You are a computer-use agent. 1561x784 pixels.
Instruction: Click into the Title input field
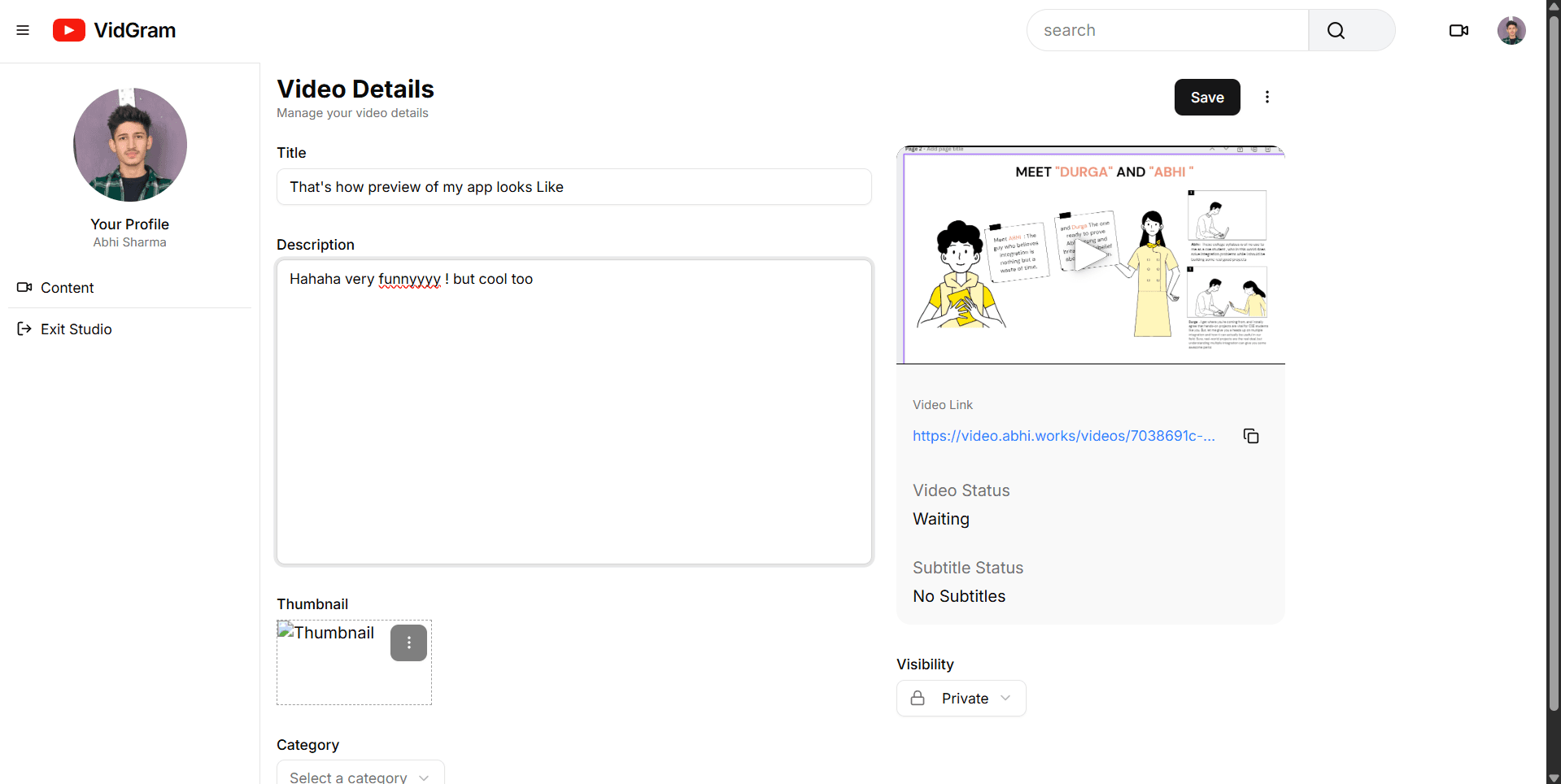tap(573, 187)
